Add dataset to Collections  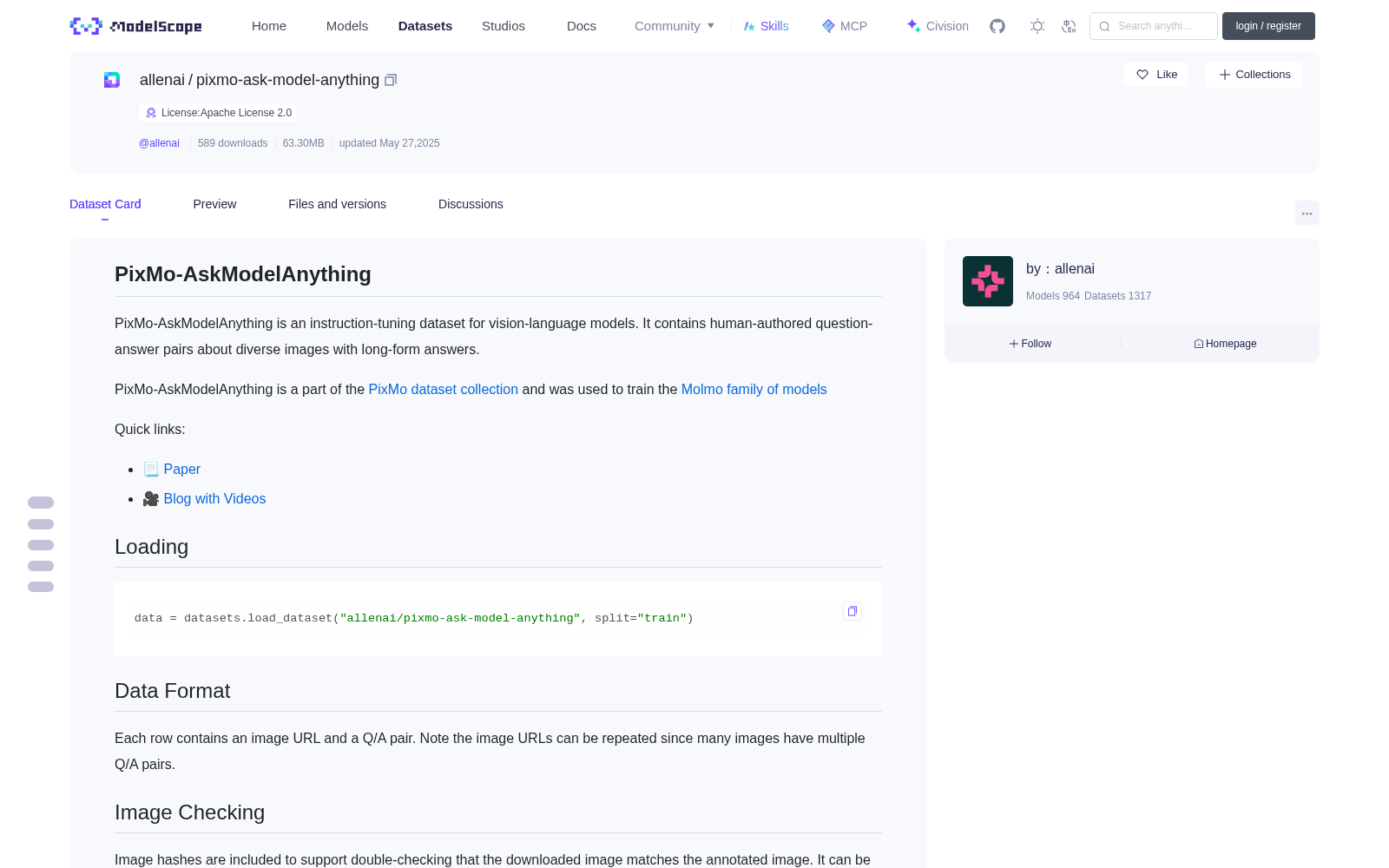click(x=1254, y=75)
